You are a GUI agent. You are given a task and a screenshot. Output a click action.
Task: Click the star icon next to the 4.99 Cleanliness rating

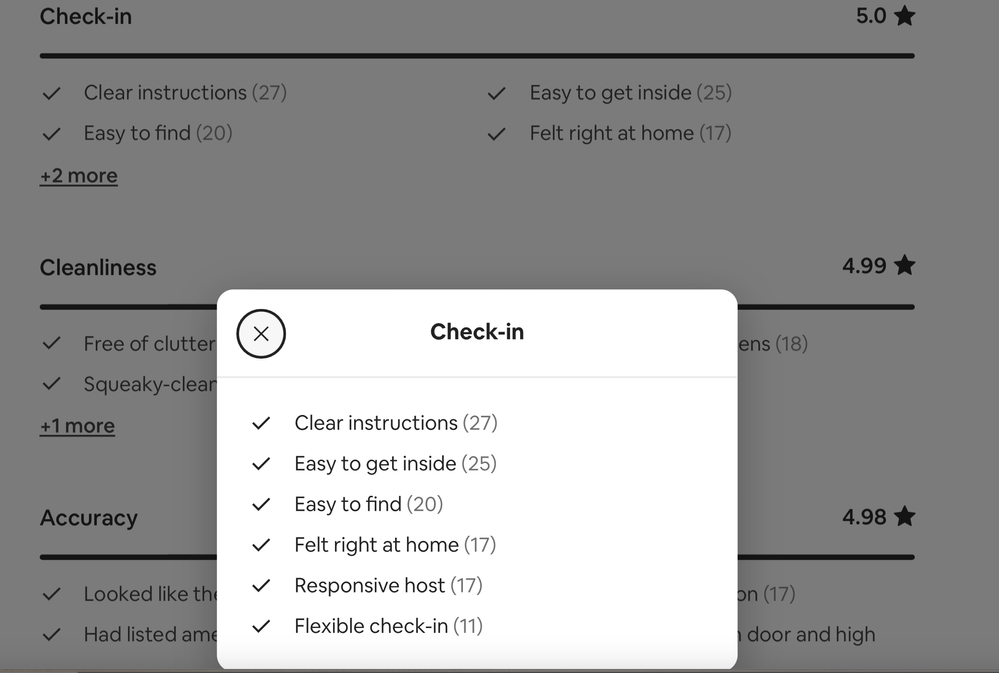pyautogui.click(x=905, y=265)
